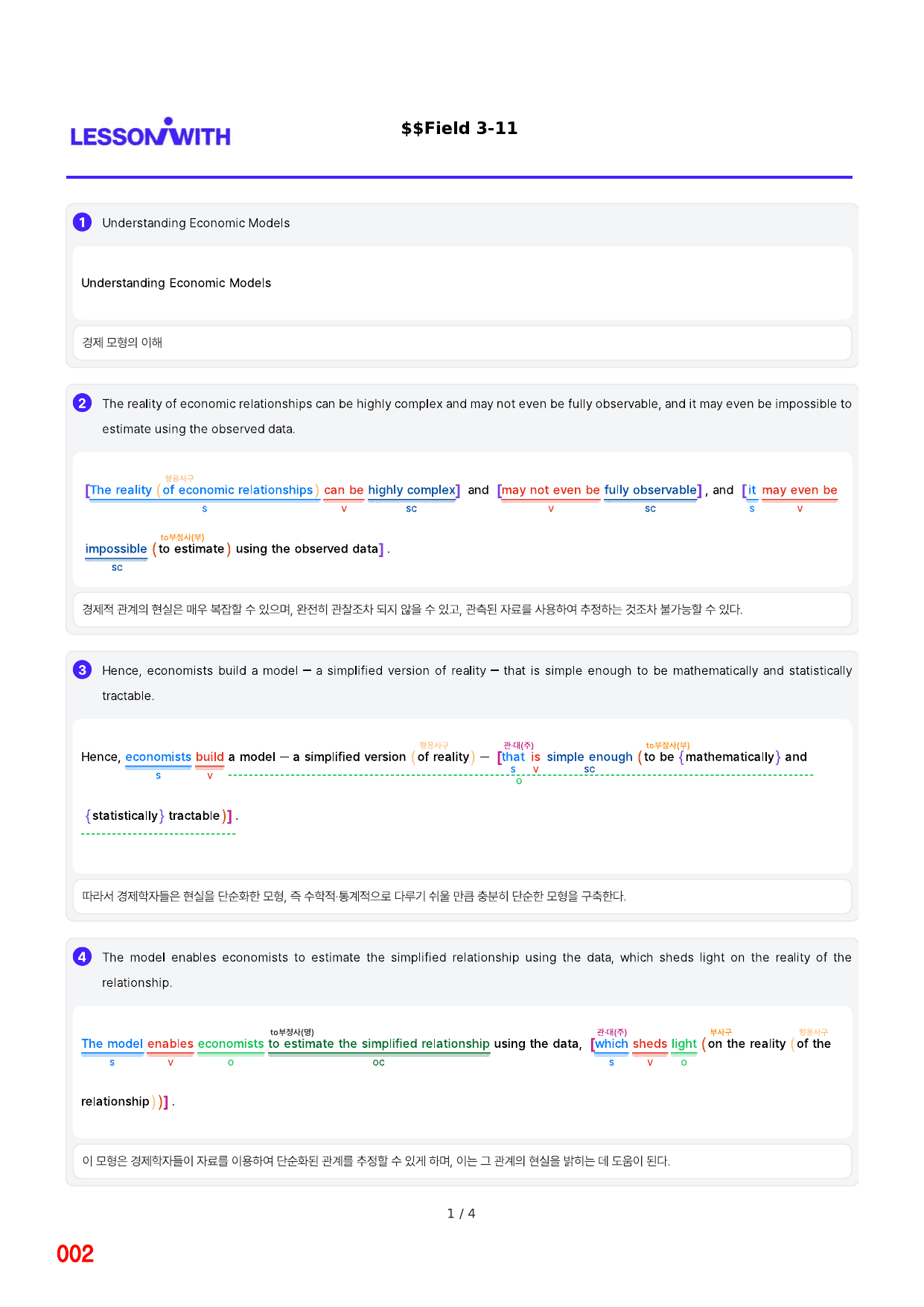Select the Korean translation 경제 모형의 이해
This screenshot has width=924, height=1307.
122,343
